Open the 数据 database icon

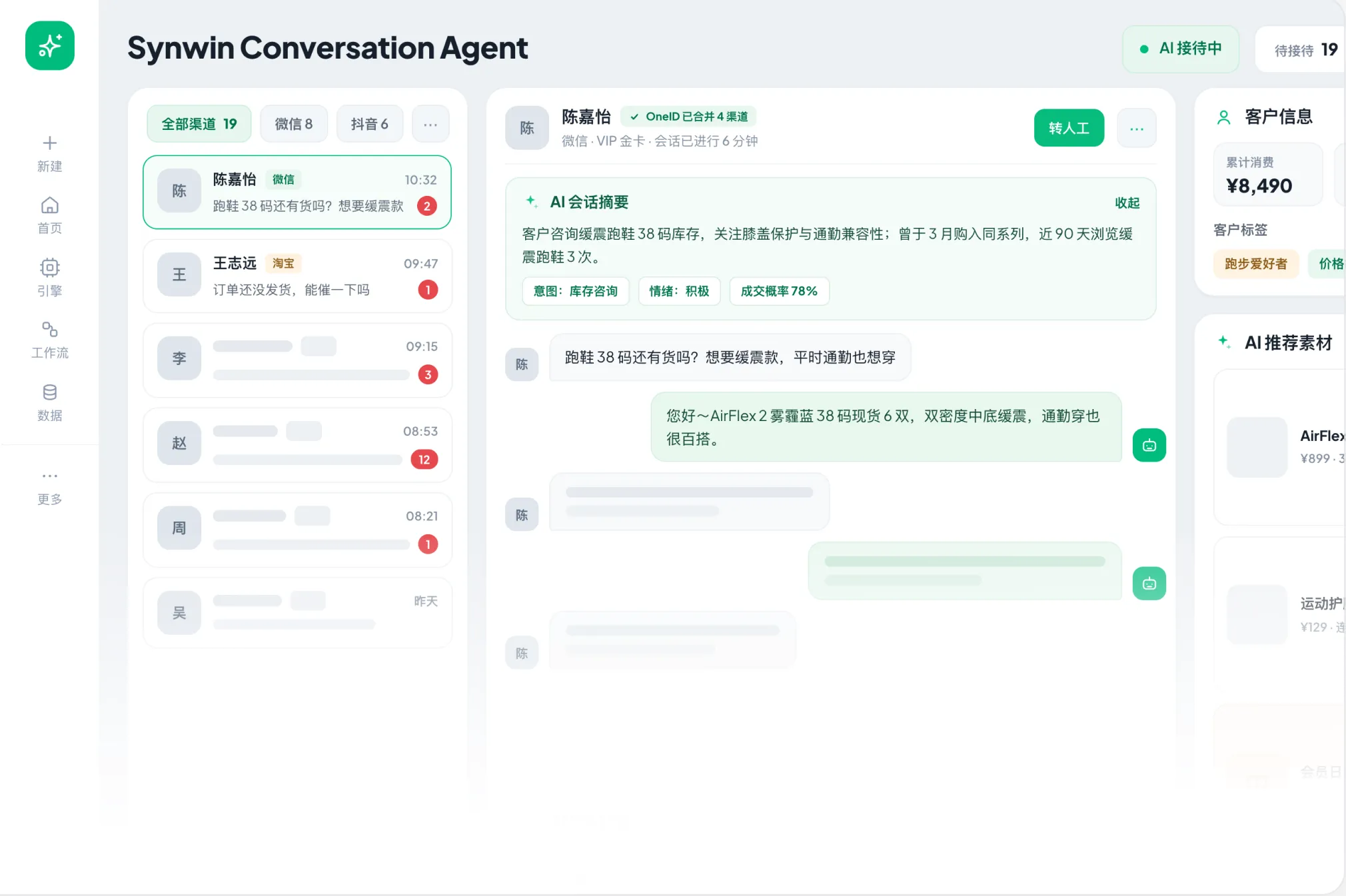(50, 392)
